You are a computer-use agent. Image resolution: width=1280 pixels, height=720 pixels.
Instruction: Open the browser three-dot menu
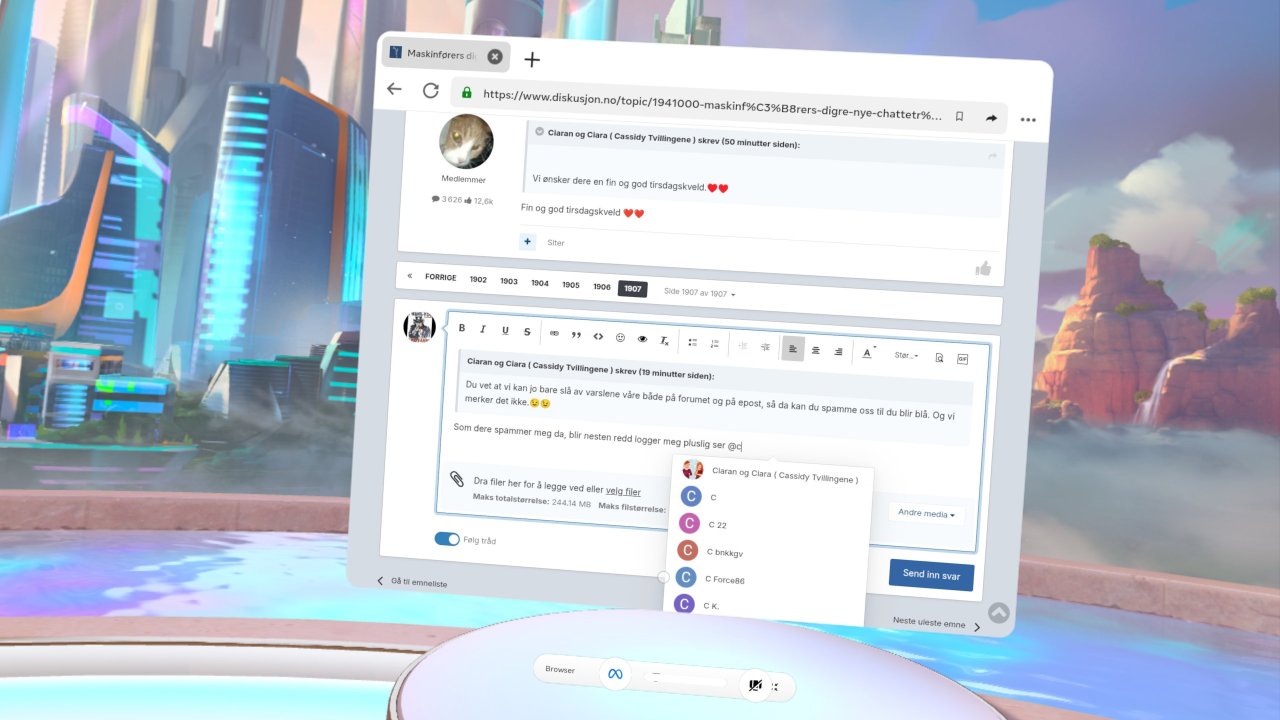(x=1028, y=120)
